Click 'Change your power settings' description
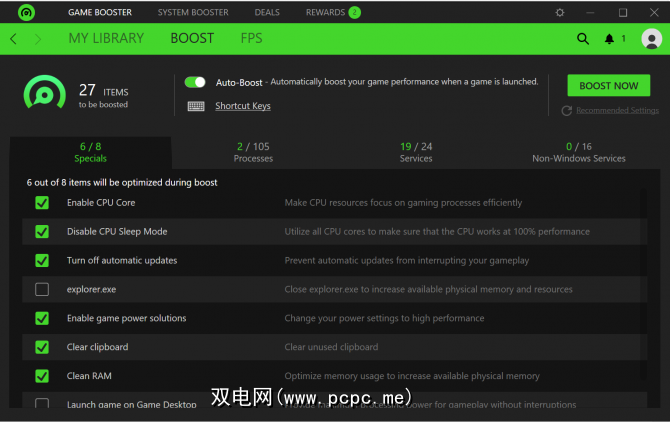The width and height of the screenshot is (670, 422). pos(384,318)
